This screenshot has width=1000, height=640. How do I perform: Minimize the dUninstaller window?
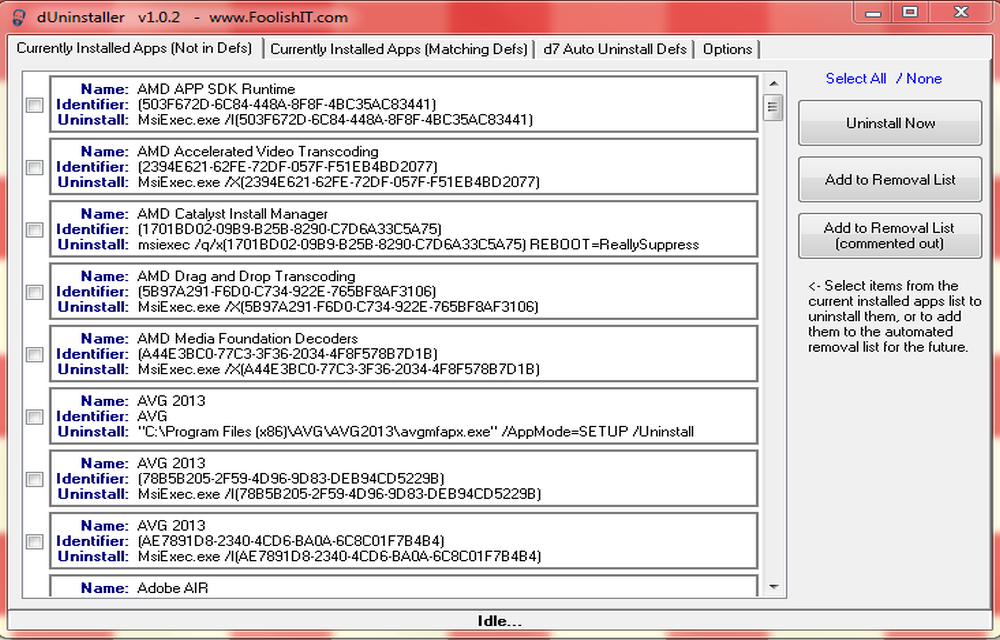(x=873, y=13)
